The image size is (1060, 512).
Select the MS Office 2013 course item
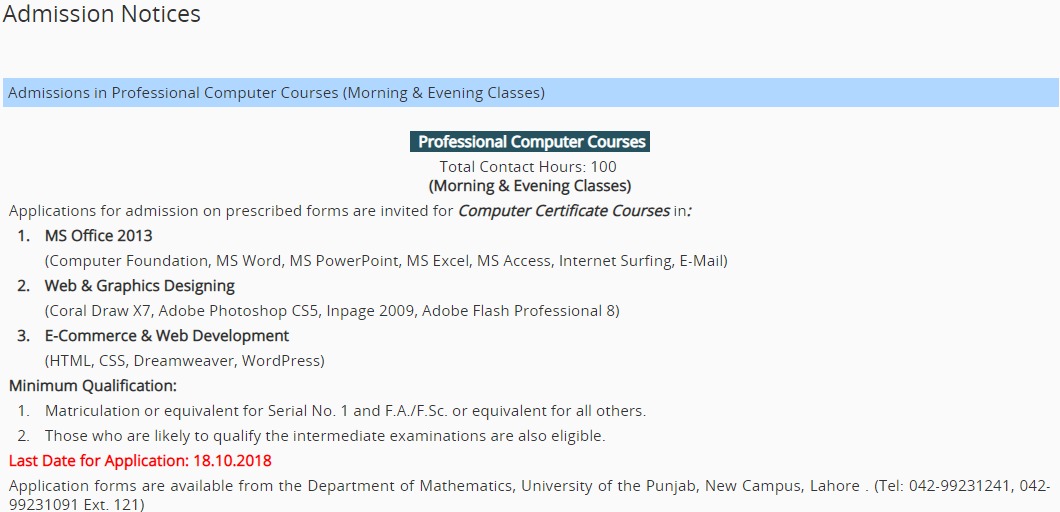pos(99,235)
